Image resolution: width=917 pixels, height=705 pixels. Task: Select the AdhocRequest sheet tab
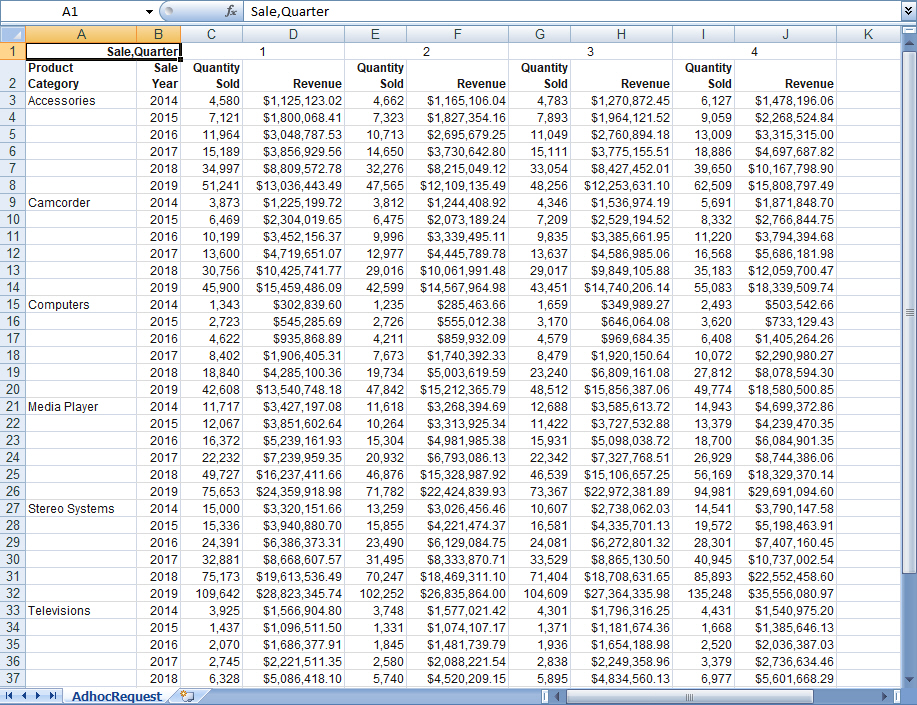coord(116,696)
